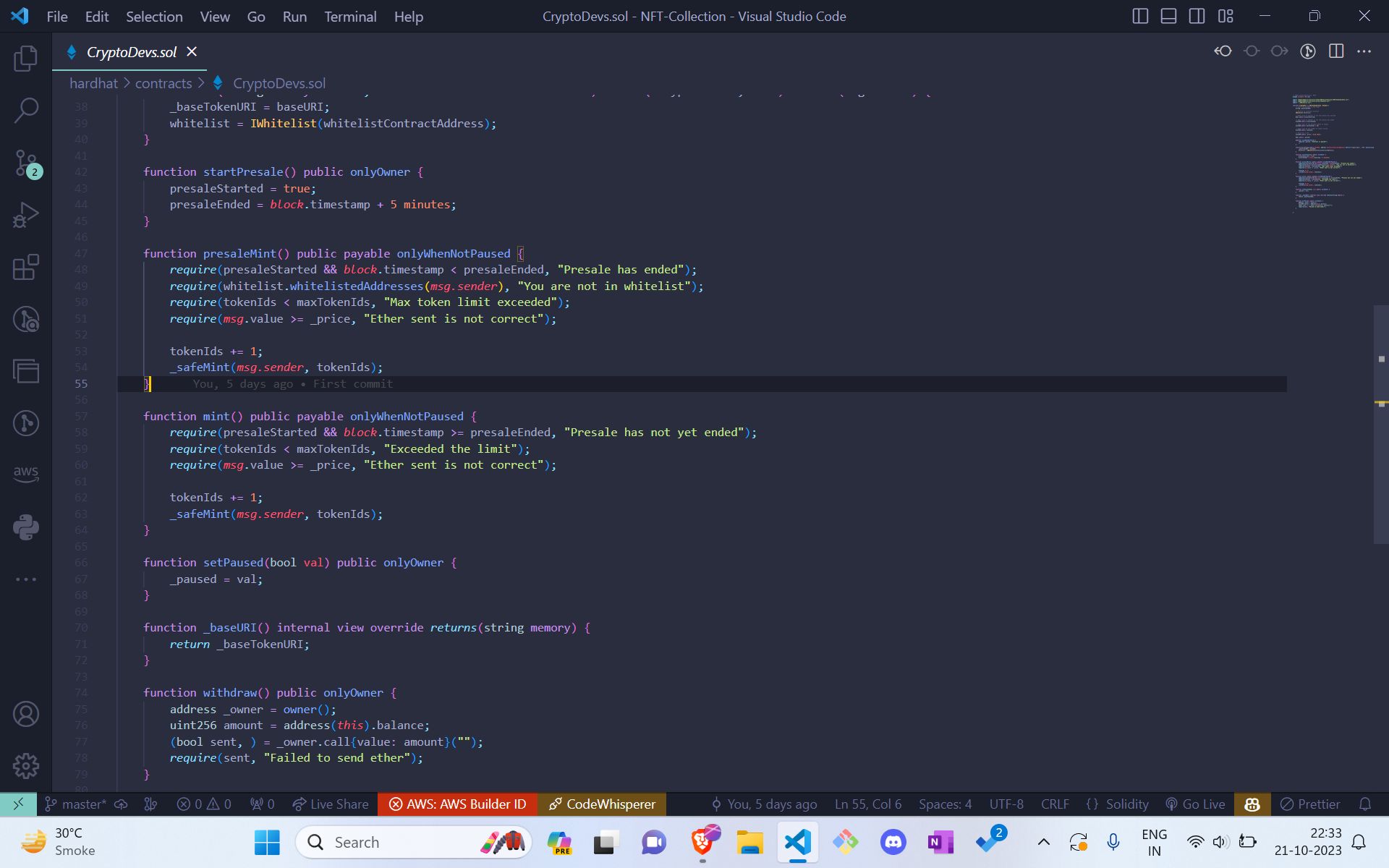Click the Source Control icon in sidebar
The image size is (1389, 868).
point(25,162)
